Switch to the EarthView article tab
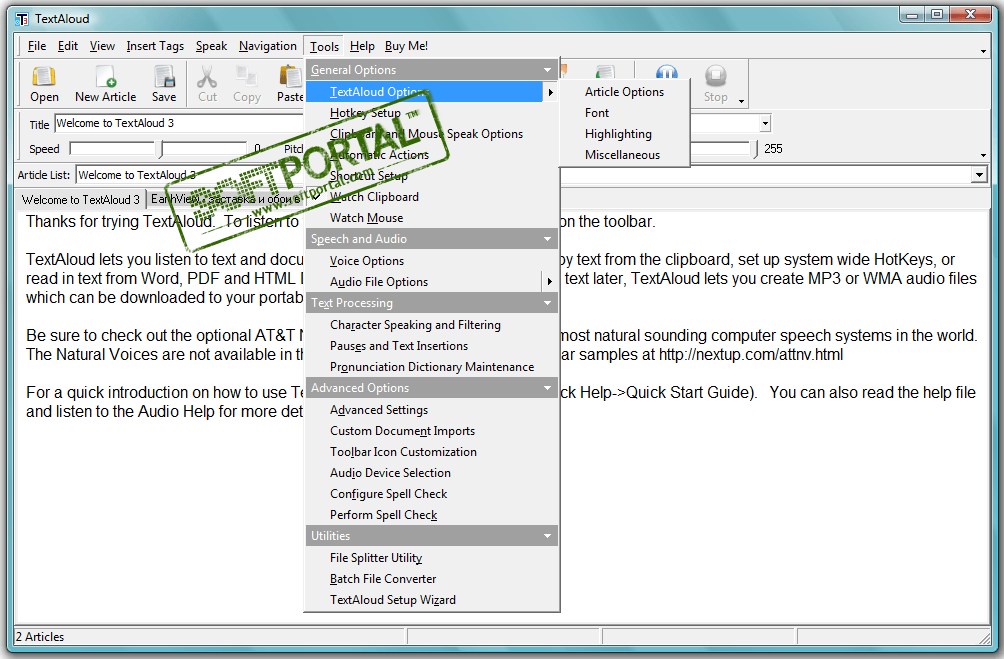The image size is (1004, 659). [x=225, y=199]
